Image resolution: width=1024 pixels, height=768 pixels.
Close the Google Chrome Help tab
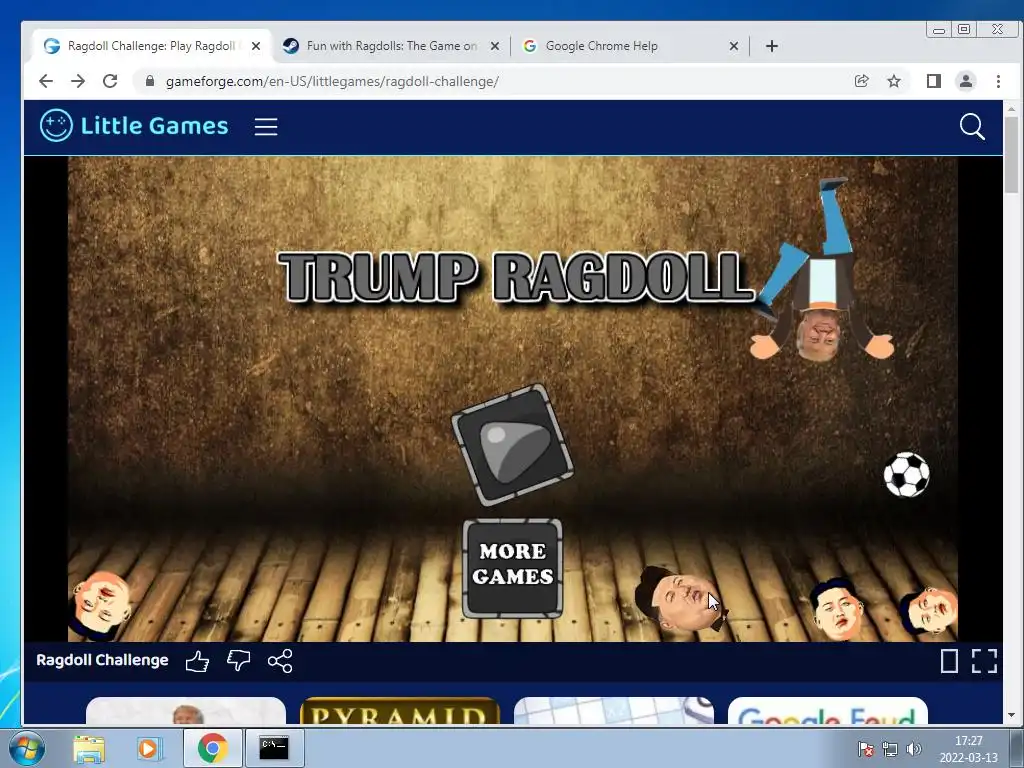(733, 46)
